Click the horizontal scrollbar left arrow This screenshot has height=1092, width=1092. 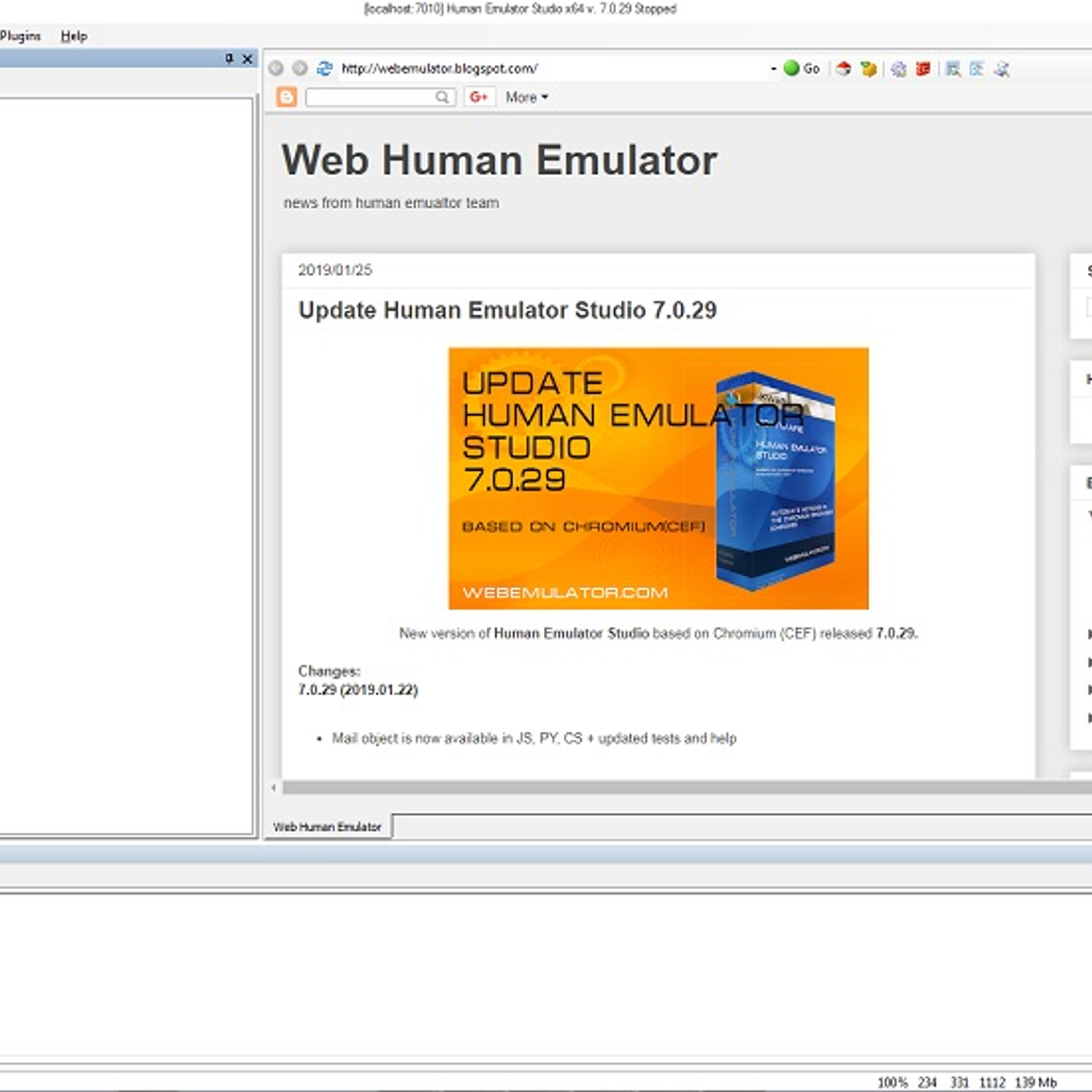tap(274, 787)
